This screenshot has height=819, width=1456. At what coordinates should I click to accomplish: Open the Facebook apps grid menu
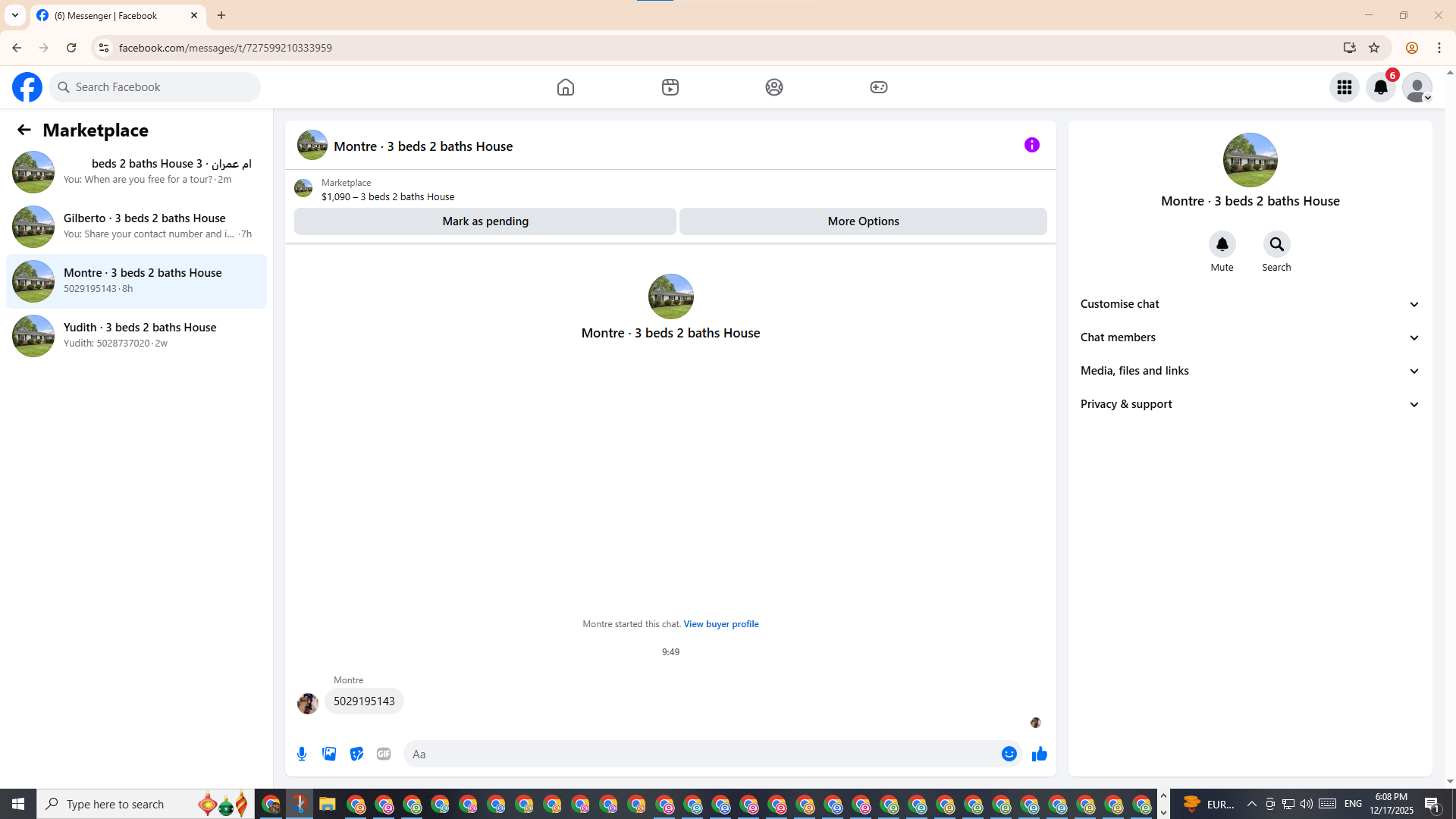pyautogui.click(x=1344, y=87)
